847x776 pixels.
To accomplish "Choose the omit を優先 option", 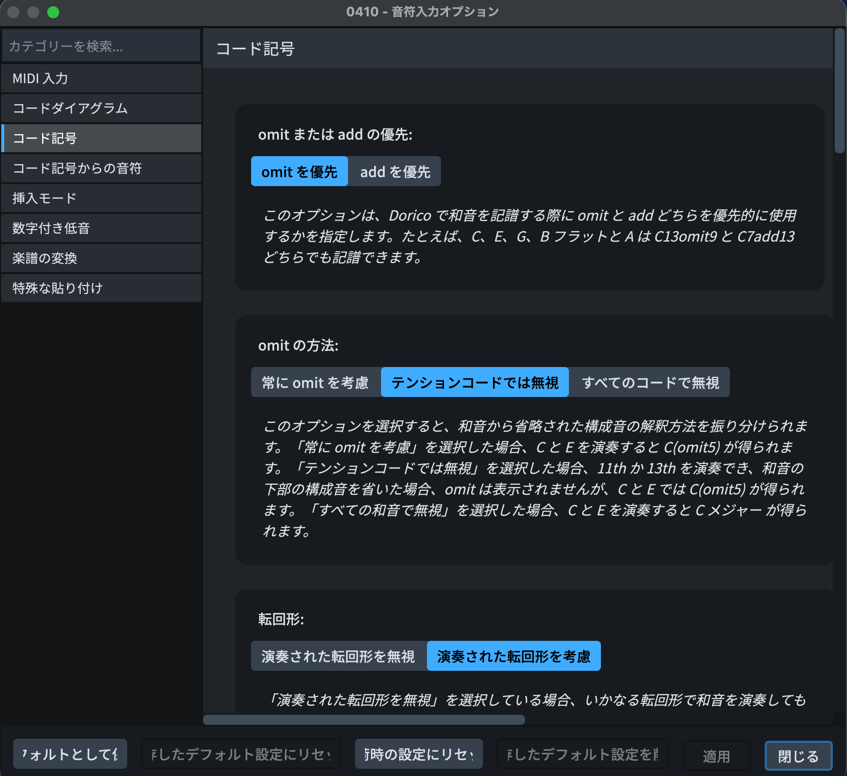I will click(299, 172).
